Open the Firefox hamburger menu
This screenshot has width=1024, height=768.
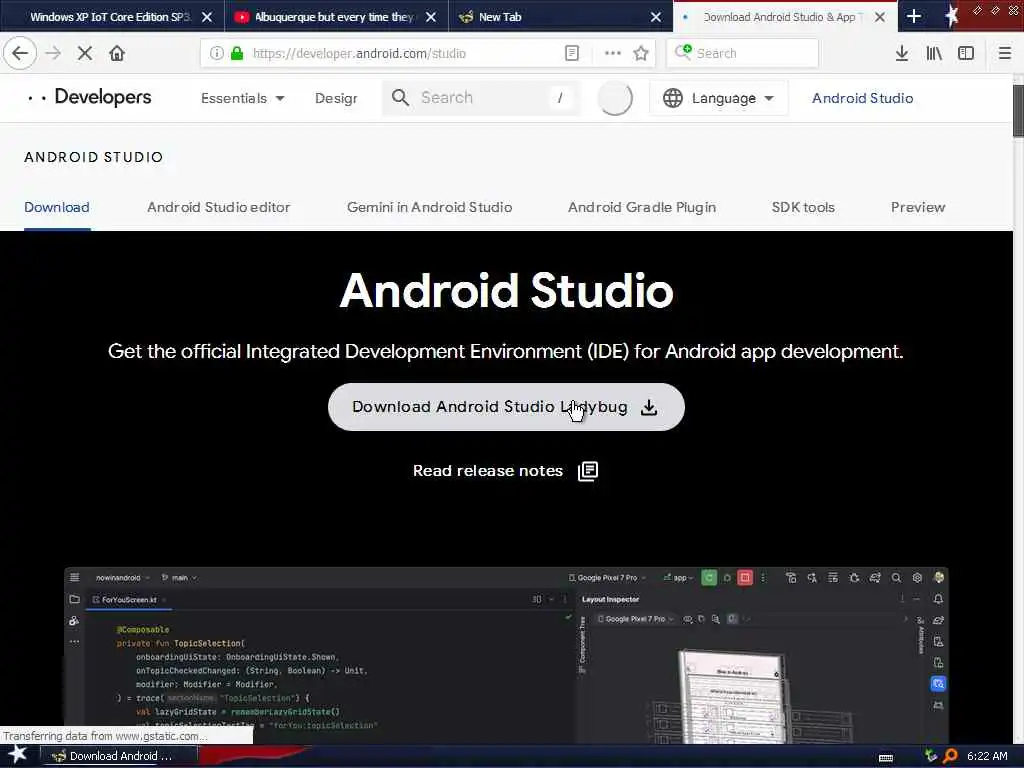click(1004, 53)
